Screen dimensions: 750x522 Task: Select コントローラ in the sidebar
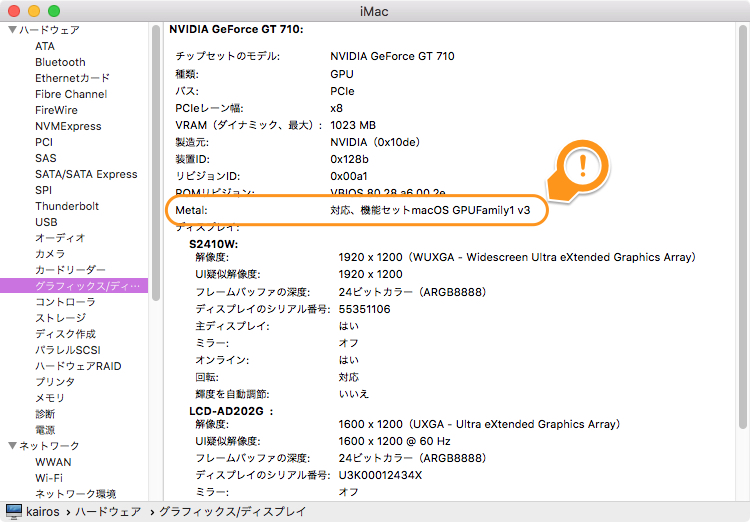tap(65, 302)
